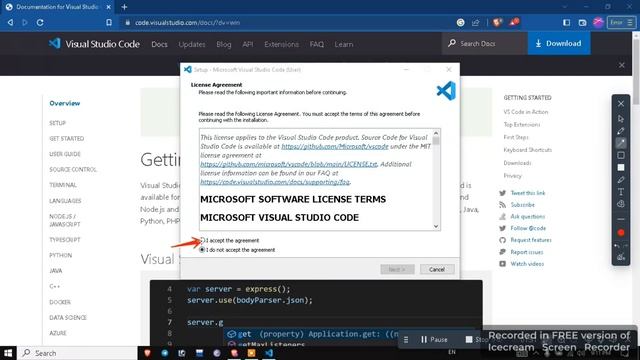The width and height of the screenshot is (640, 360).
Task: Open the Brave wallet icon
Action: click(582, 22)
